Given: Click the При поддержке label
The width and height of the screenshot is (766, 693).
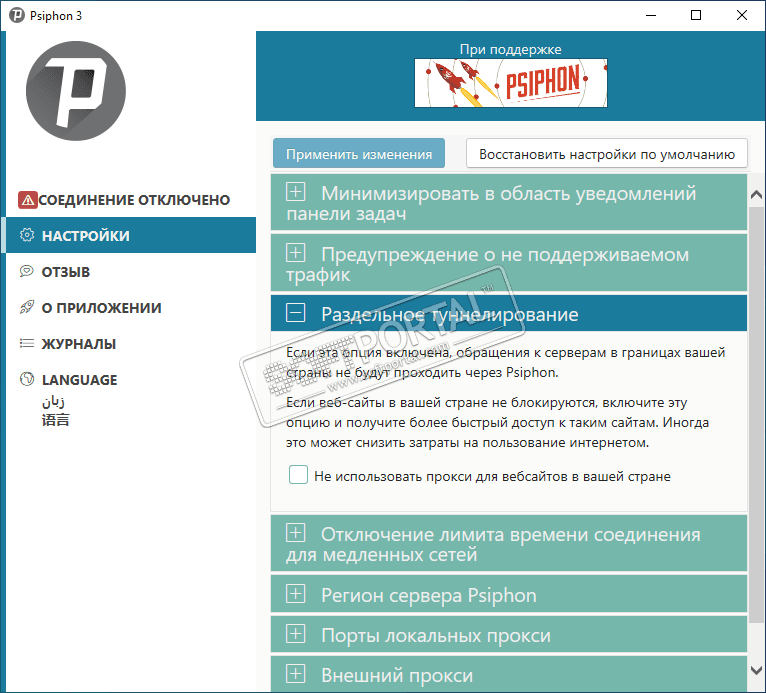Looking at the screenshot, I should pyautogui.click(x=511, y=49).
